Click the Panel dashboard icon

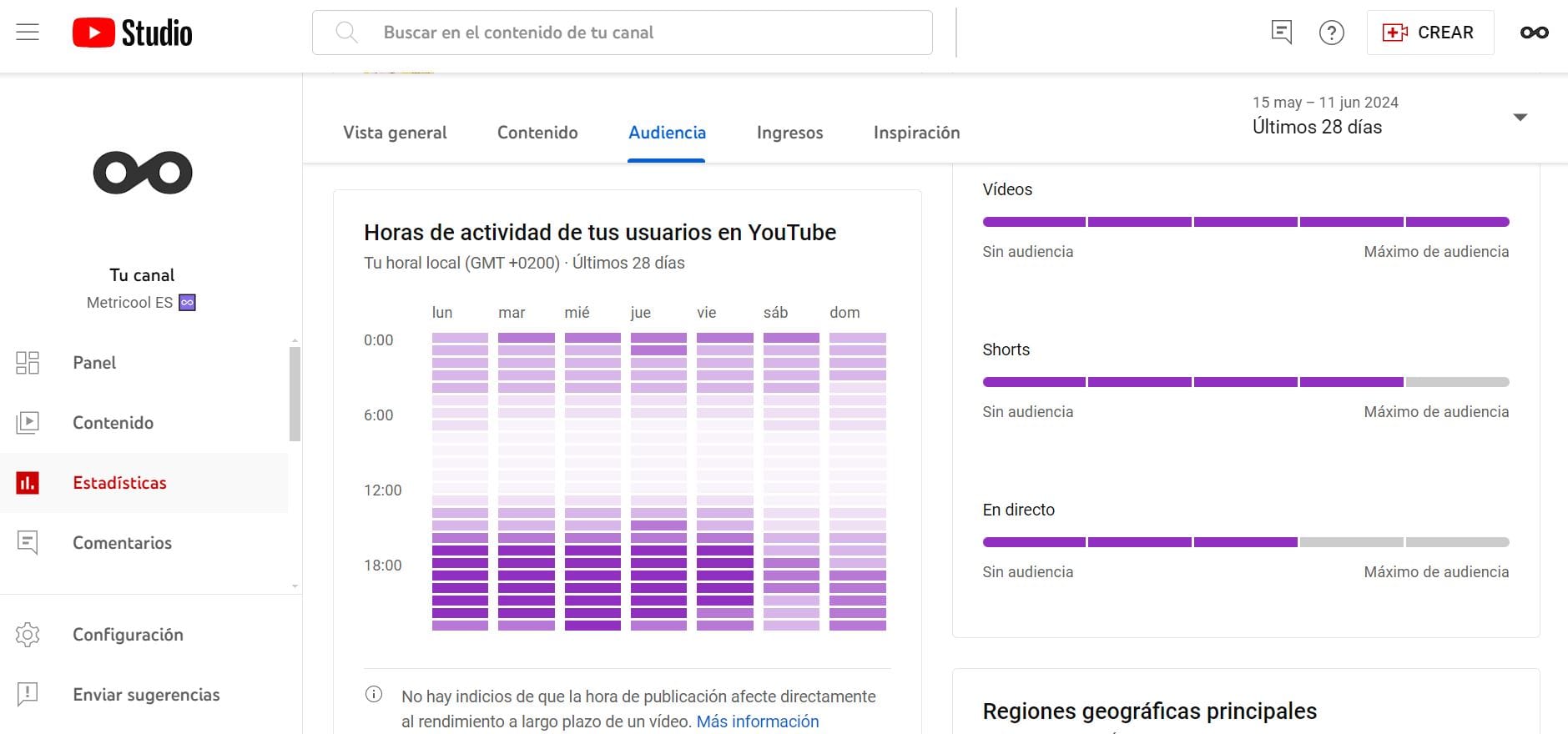tap(28, 363)
